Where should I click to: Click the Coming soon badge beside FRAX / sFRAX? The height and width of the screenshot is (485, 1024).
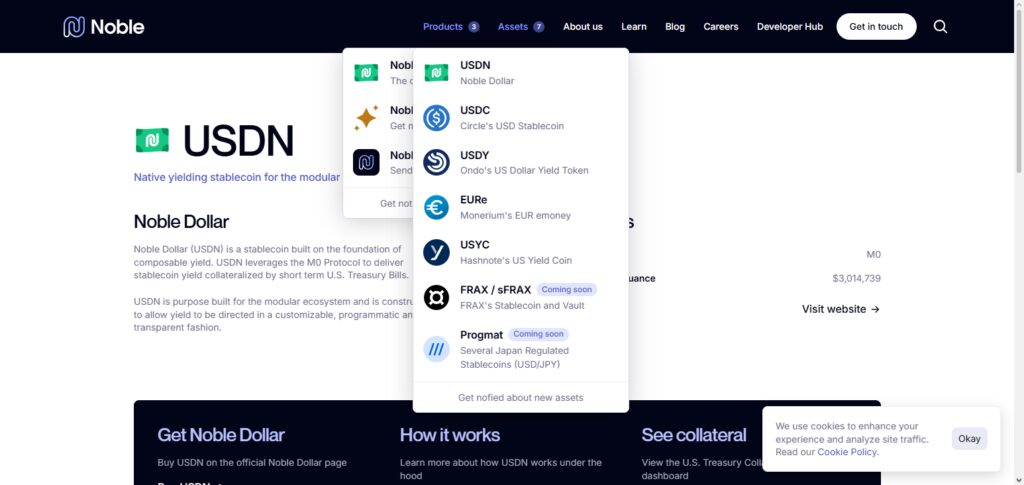567,289
